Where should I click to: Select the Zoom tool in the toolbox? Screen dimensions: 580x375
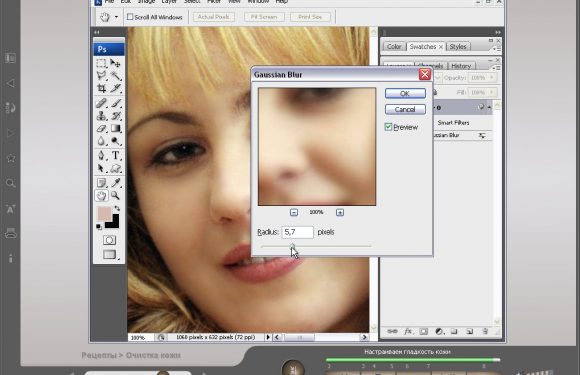[x=116, y=195]
